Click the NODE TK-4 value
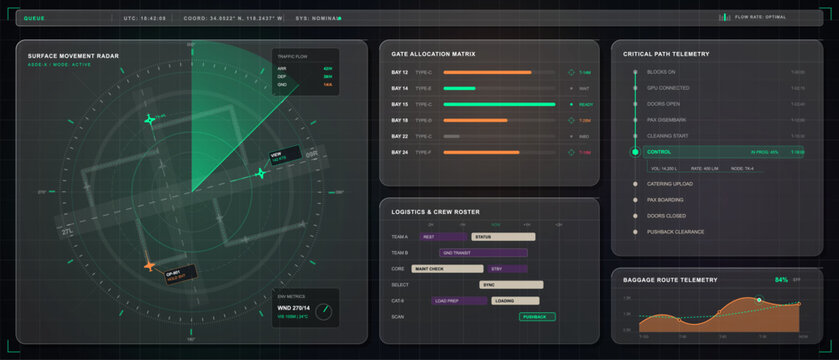The image size is (839, 360). pyautogui.click(x=741, y=168)
